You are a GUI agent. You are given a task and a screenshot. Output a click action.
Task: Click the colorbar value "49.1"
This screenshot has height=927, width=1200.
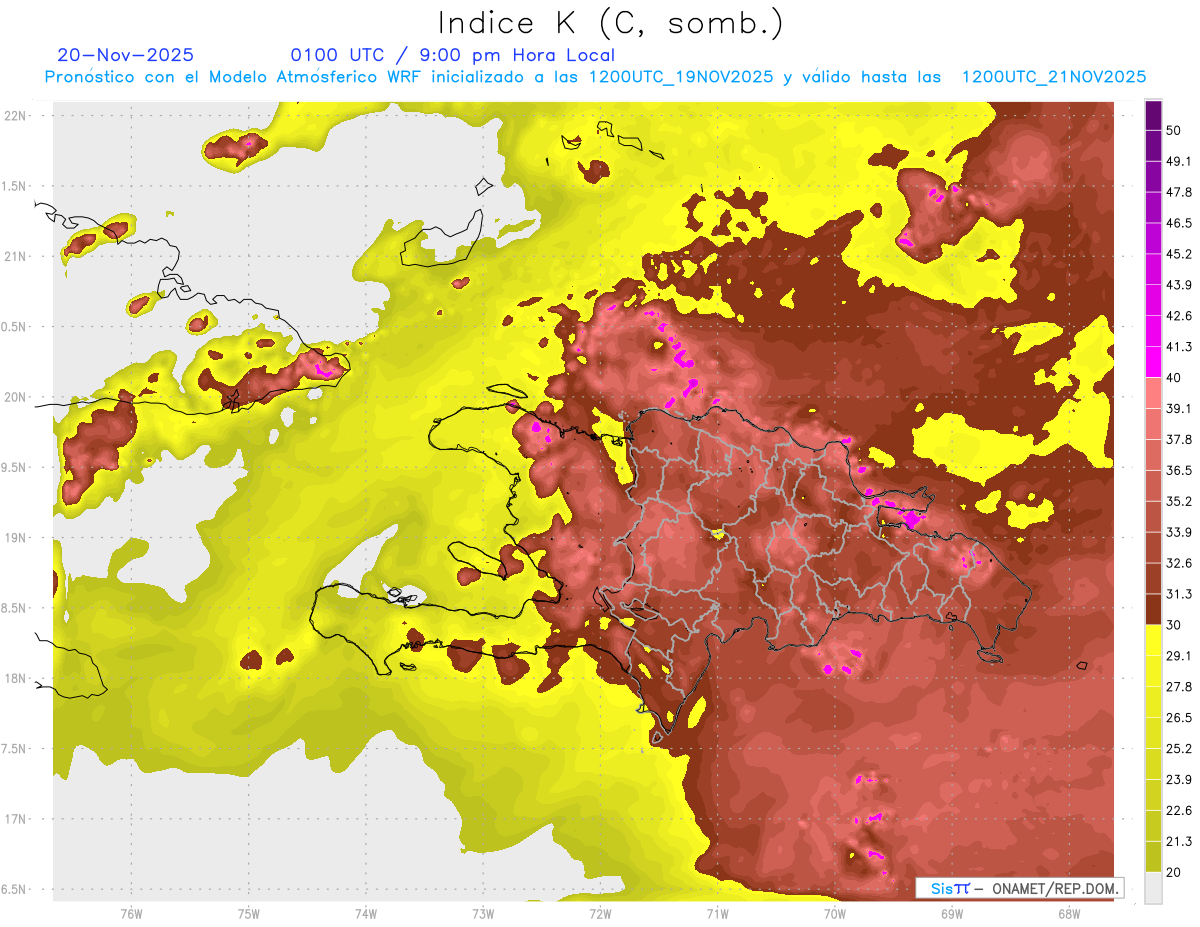click(x=1180, y=161)
